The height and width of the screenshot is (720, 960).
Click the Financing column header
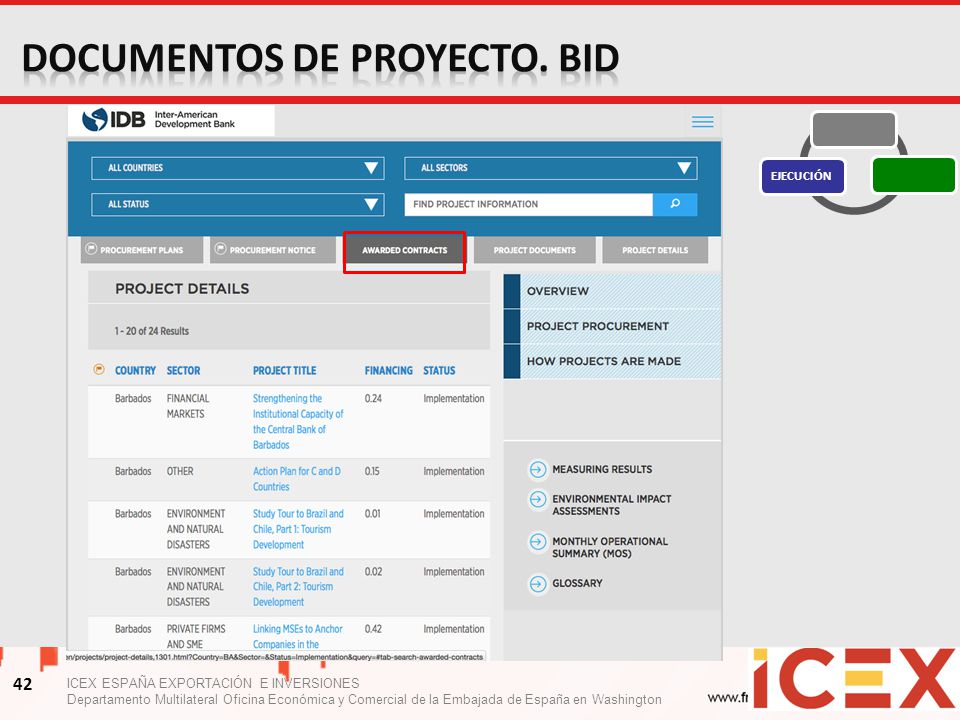389,370
